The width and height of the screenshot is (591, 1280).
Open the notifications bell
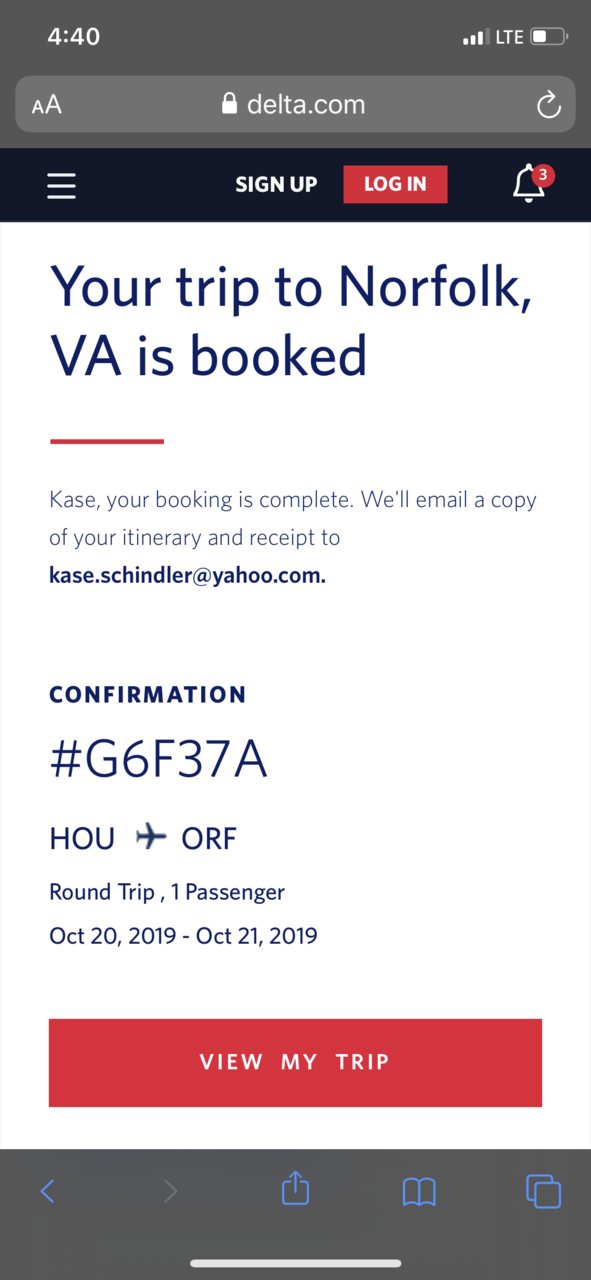click(529, 185)
